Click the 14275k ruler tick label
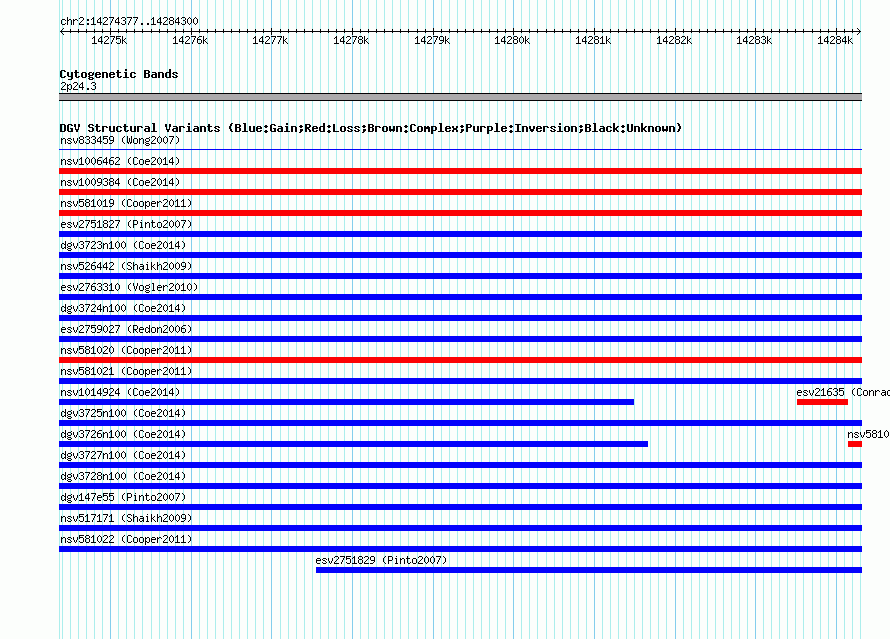The height and width of the screenshot is (639, 890). click(x=109, y=40)
